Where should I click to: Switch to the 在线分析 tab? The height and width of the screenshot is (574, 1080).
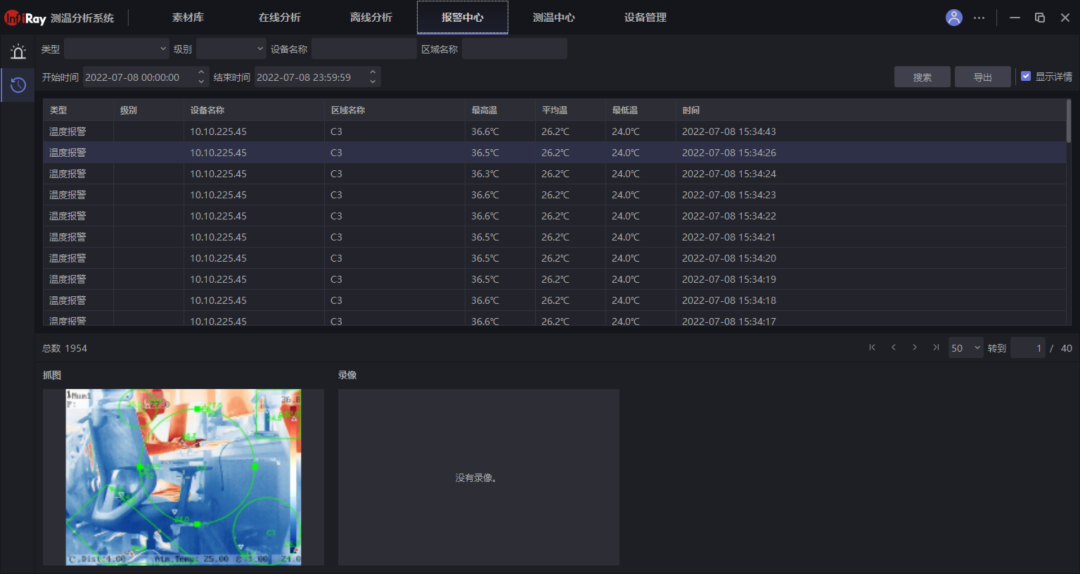(279, 17)
